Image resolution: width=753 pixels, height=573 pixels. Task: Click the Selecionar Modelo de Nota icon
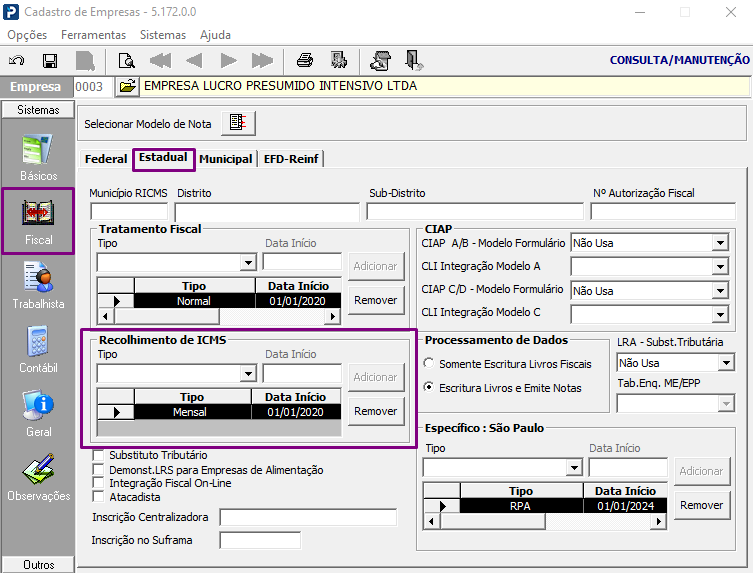tap(238, 123)
